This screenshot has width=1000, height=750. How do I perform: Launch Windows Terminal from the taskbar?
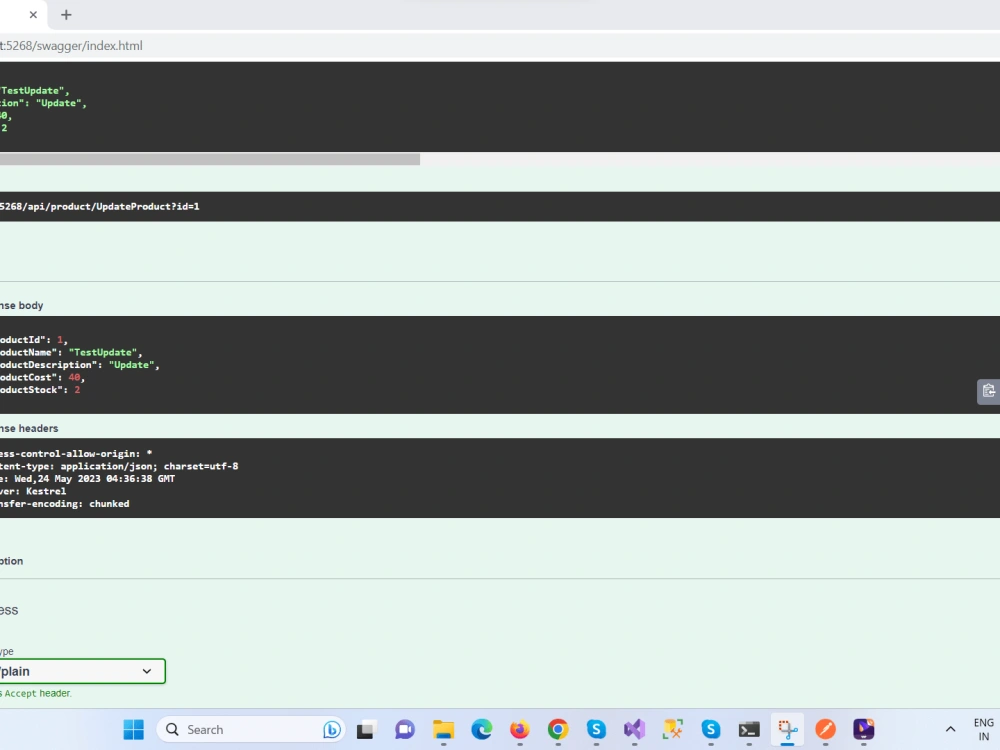click(x=748, y=729)
